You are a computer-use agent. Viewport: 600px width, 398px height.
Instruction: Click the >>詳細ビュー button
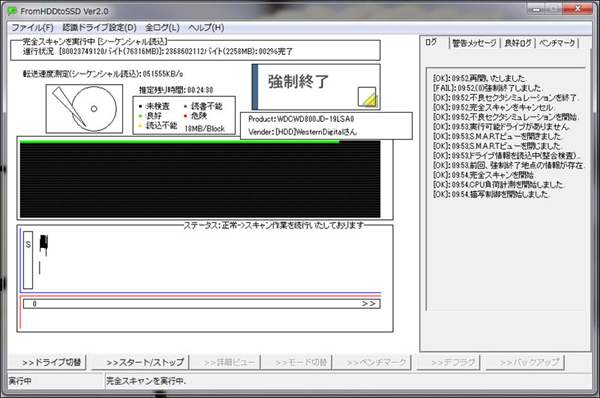click(x=225, y=362)
